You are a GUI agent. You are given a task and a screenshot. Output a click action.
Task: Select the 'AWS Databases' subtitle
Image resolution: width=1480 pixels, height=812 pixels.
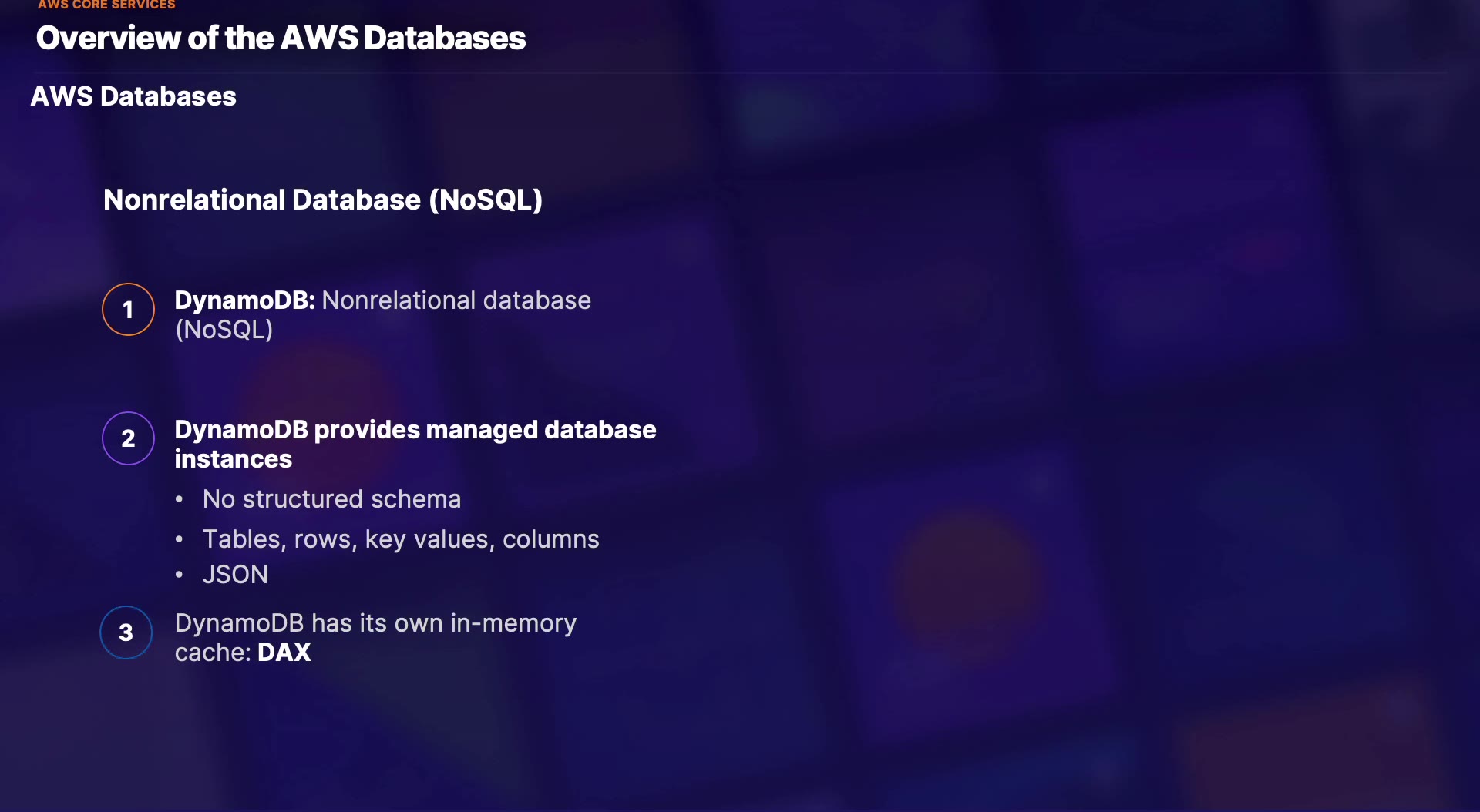click(133, 96)
